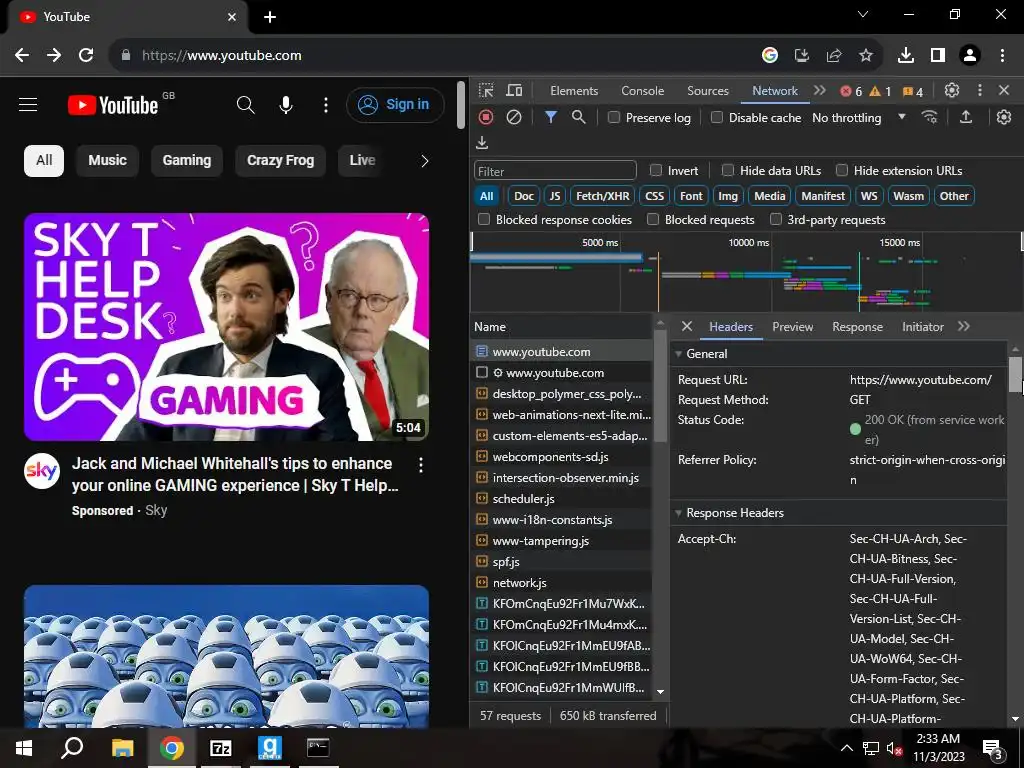Image resolution: width=1024 pixels, height=768 pixels.
Task: Open the Sky T Help Desk thumbnail
Action: point(227,327)
